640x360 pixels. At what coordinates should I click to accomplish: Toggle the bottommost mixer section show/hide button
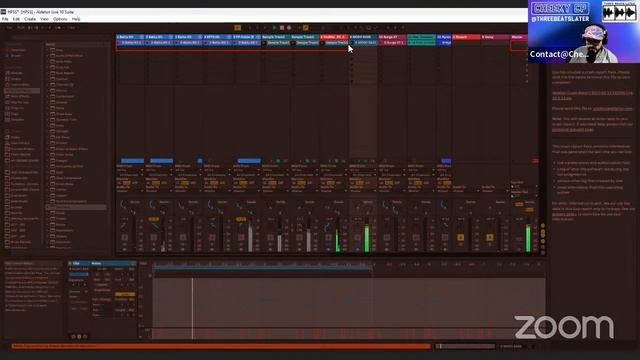(543, 253)
